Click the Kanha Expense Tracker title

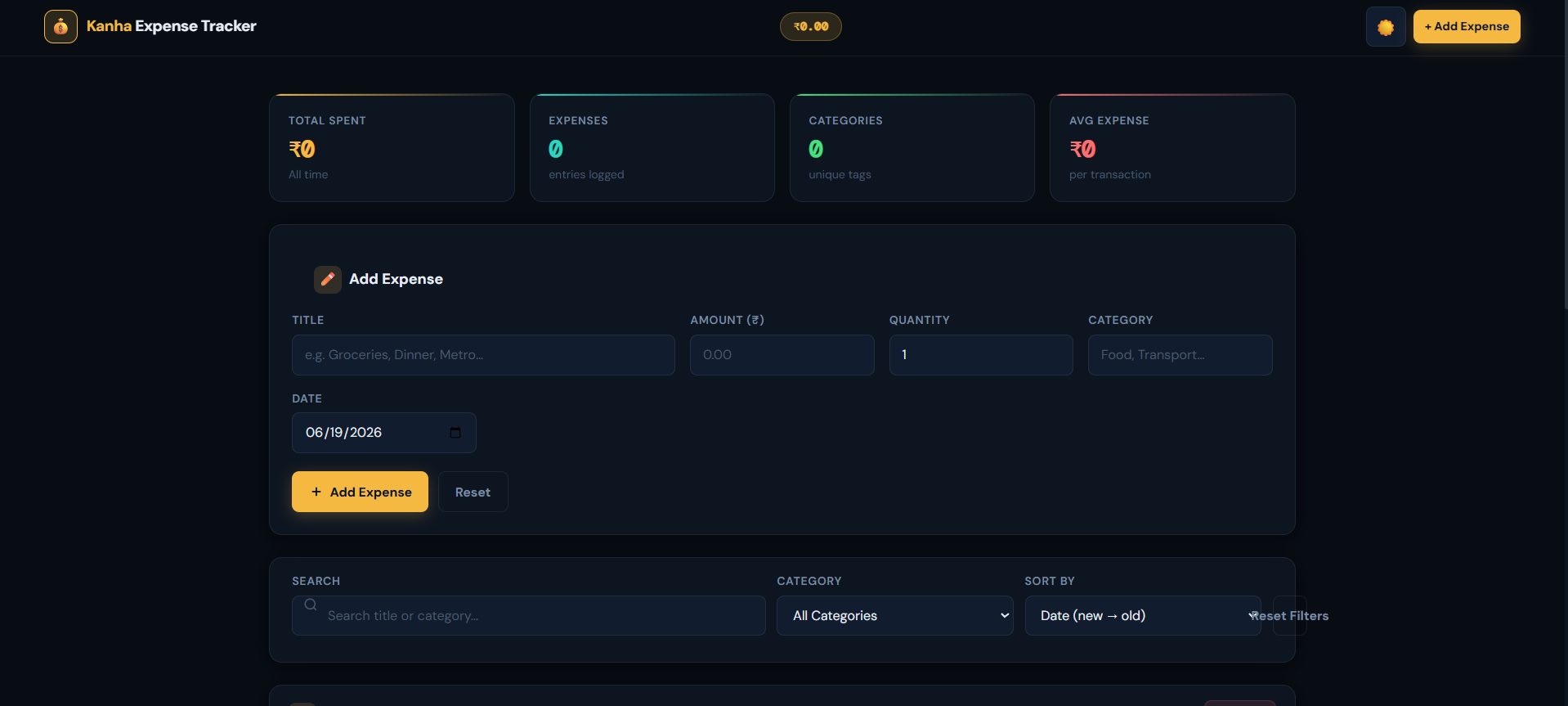pyautogui.click(x=172, y=26)
